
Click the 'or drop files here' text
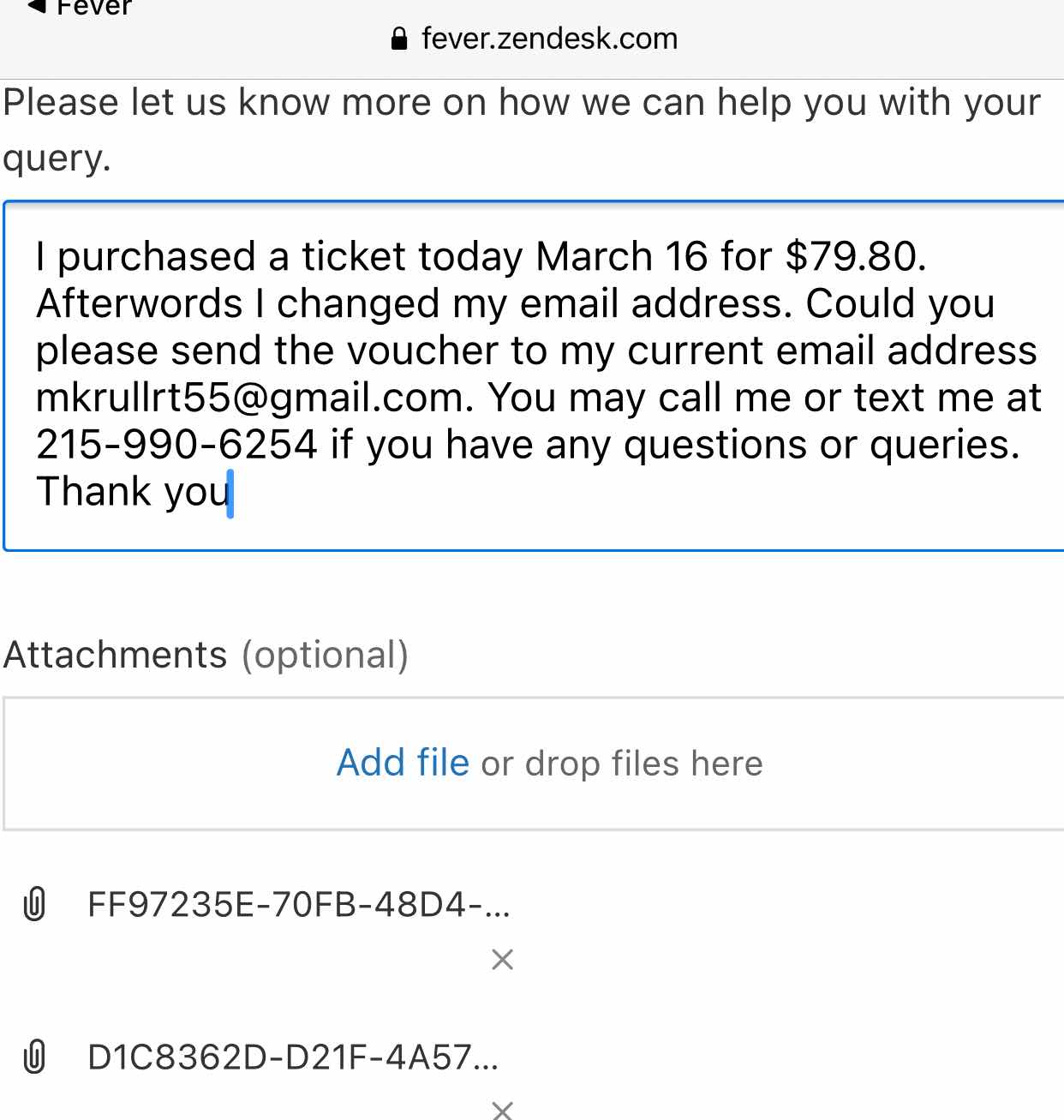point(622,763)
